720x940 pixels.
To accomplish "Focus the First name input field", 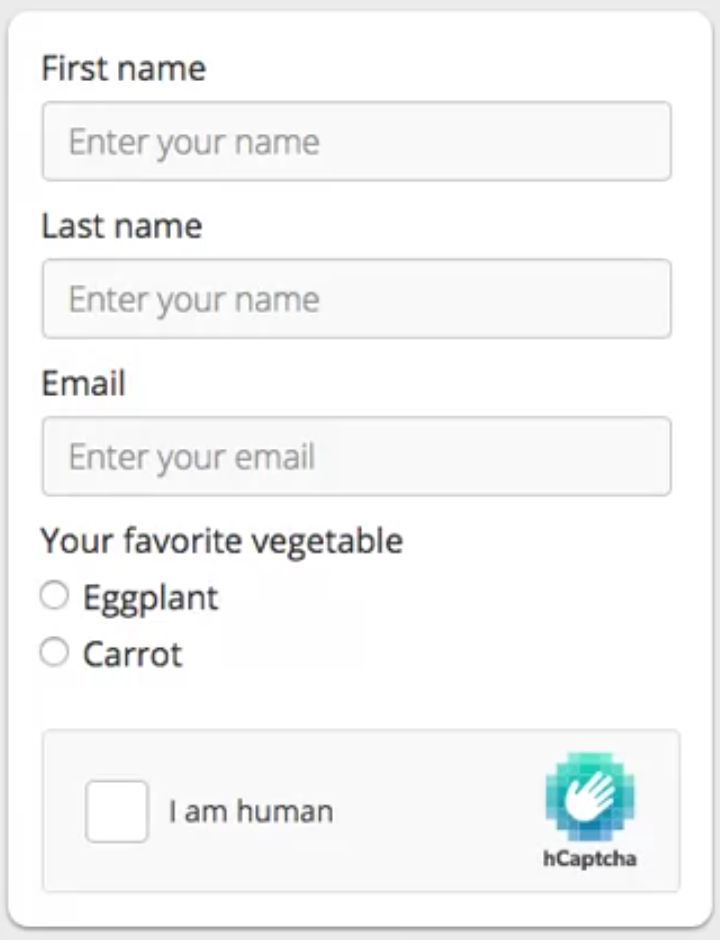I will (x=356, y=141).
